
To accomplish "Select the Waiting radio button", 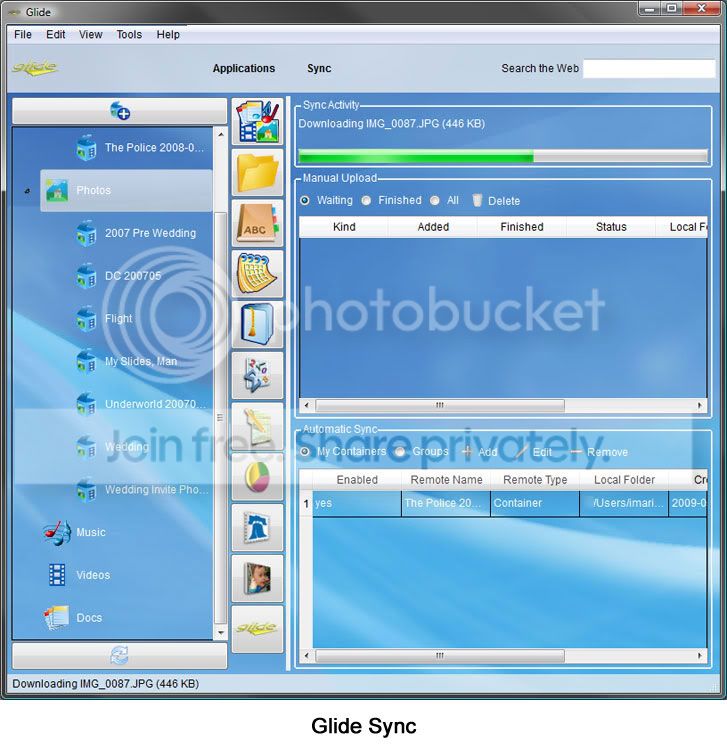I will [305, 200].
